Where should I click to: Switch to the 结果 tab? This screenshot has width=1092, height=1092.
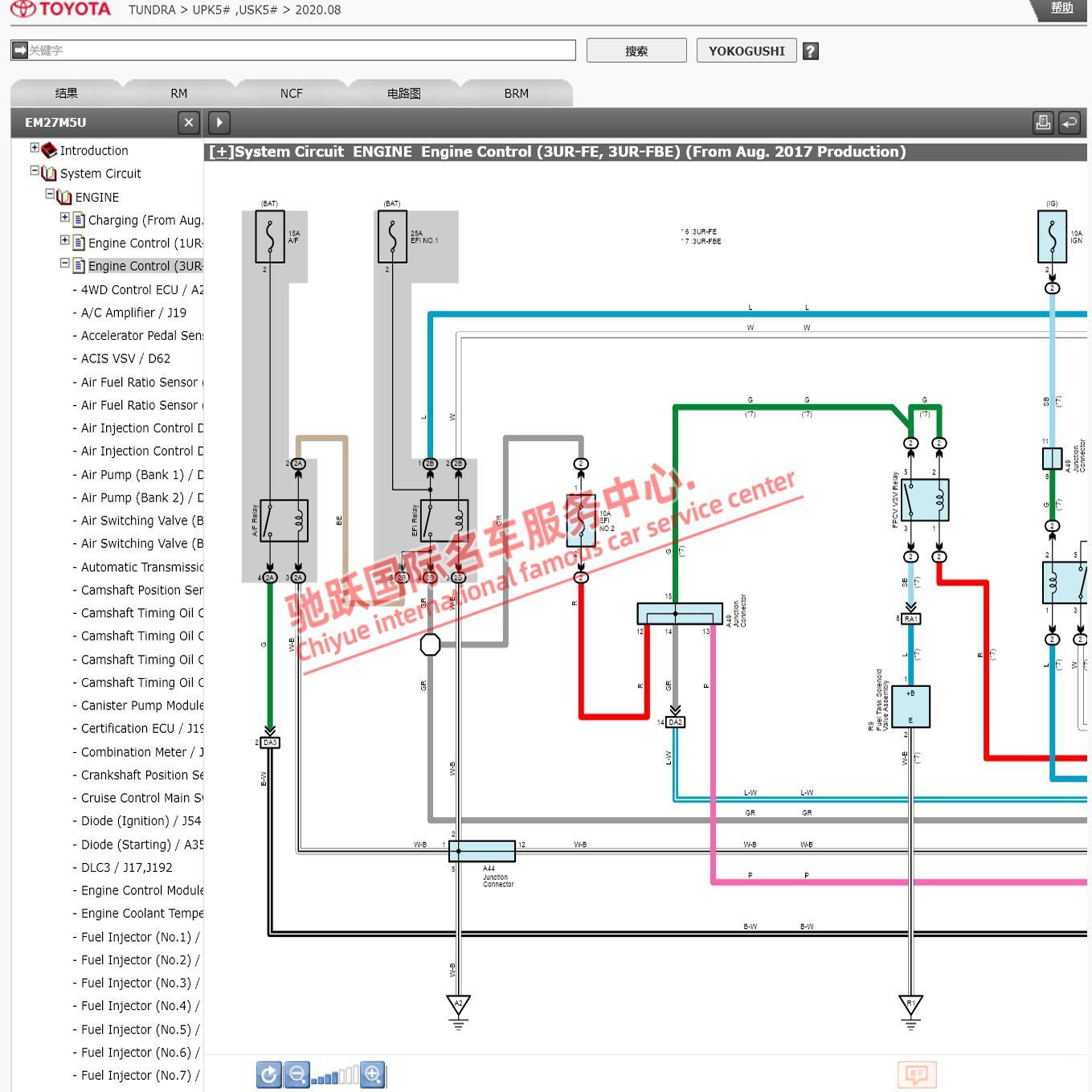pos(66,93)
